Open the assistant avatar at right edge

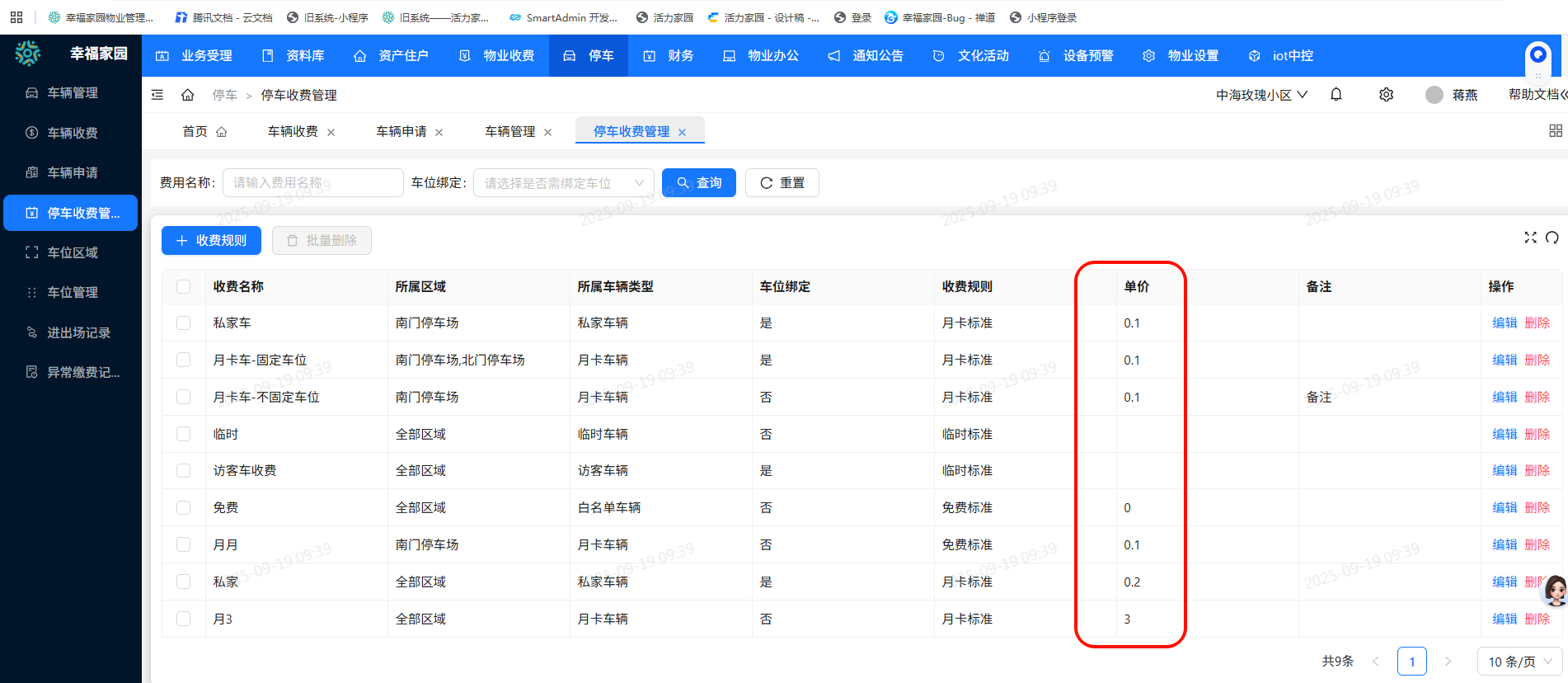tap(1554, 591)
